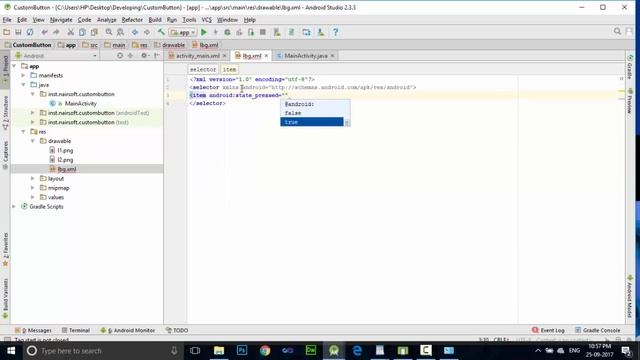Screen dimensions: 640x360
Task: Click the Paste toolbar icon
Action: tap(94, 32)
